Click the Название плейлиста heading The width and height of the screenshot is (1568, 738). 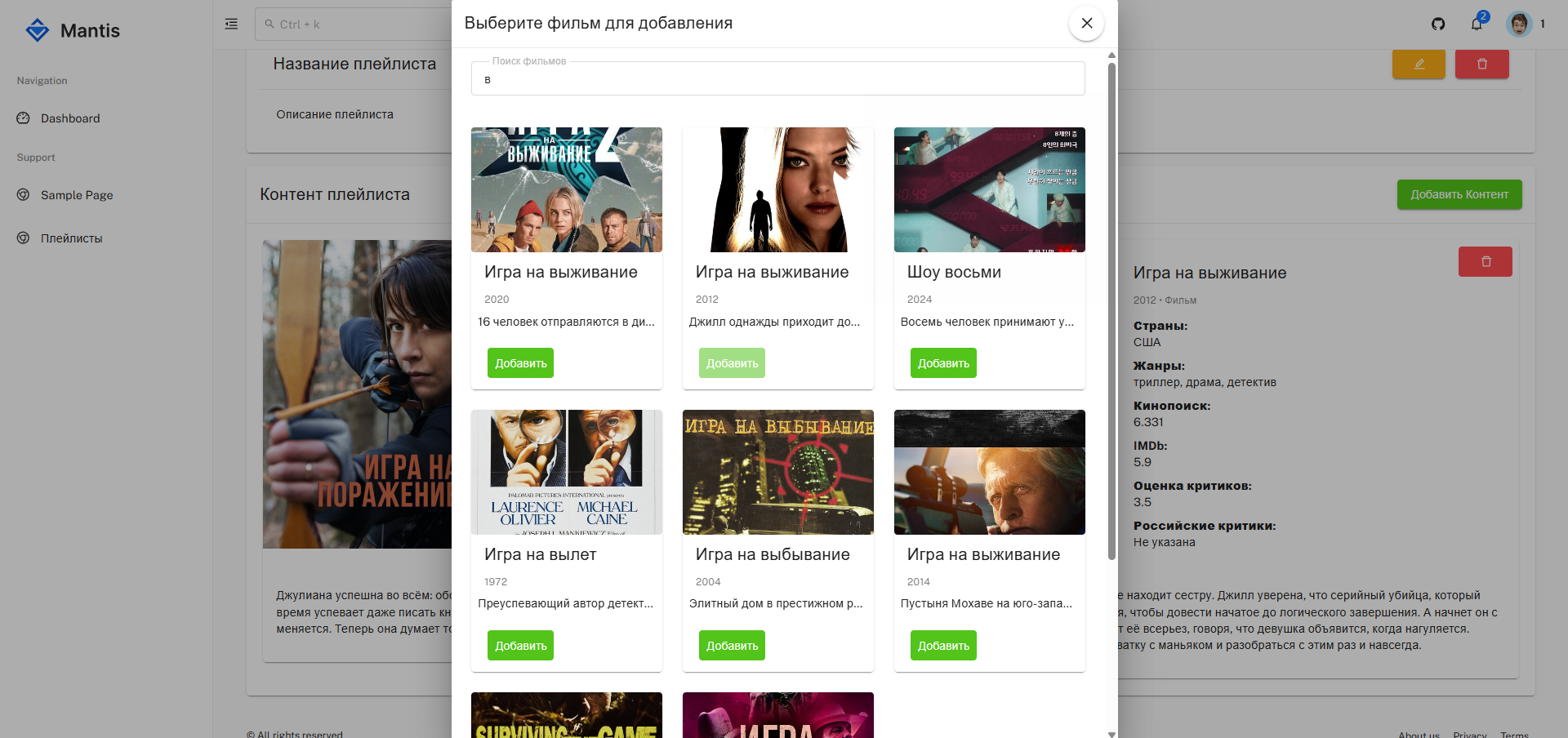point(354,64)
